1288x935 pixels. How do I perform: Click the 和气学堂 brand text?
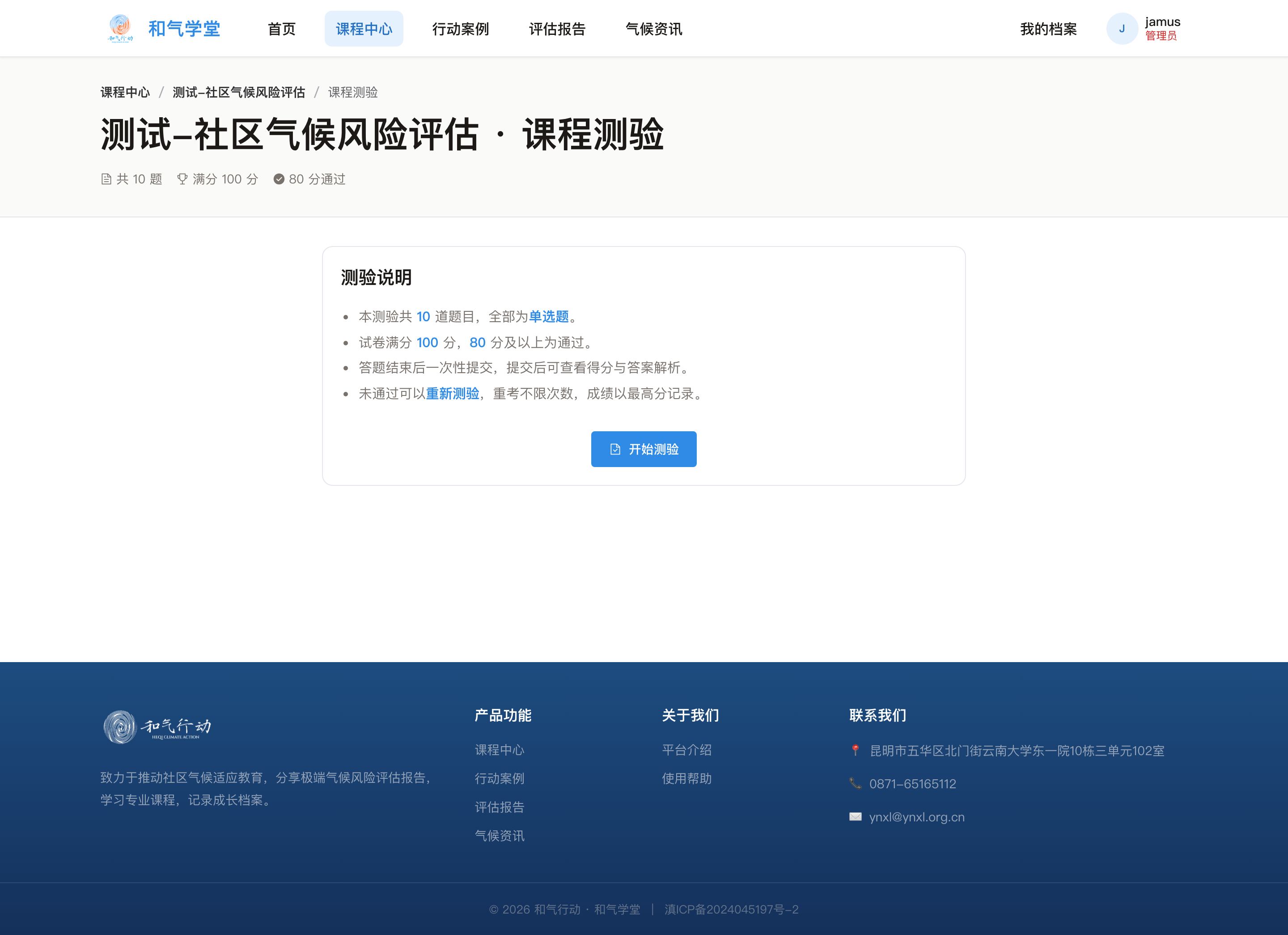tap(184, 28)
